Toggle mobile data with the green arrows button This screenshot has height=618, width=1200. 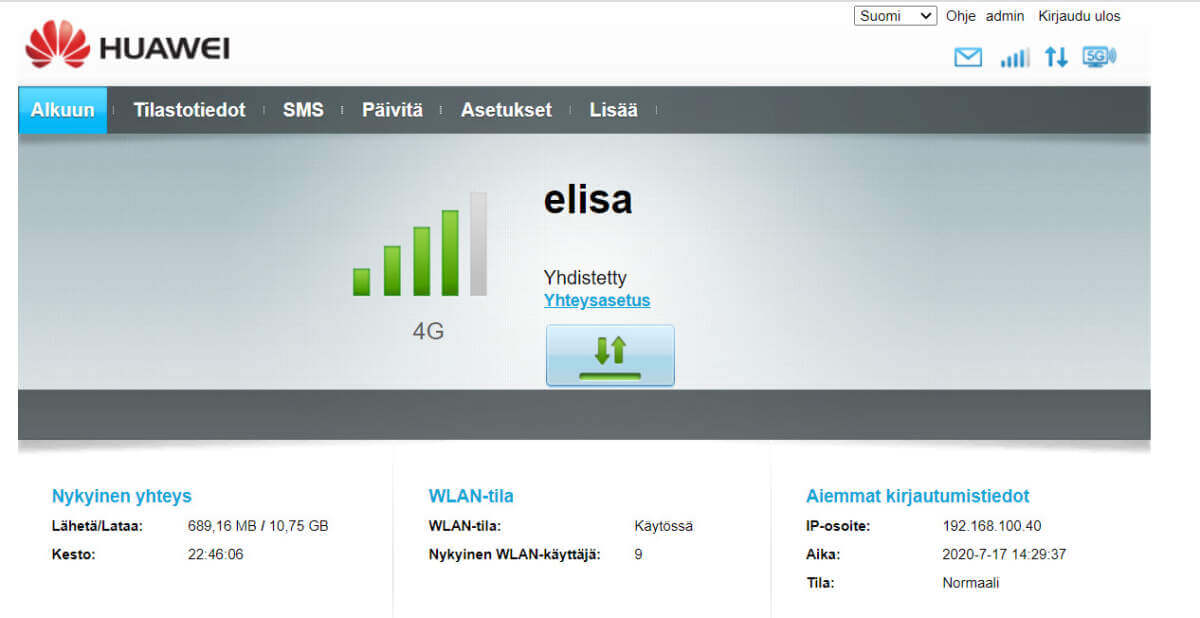coord(610,355)
